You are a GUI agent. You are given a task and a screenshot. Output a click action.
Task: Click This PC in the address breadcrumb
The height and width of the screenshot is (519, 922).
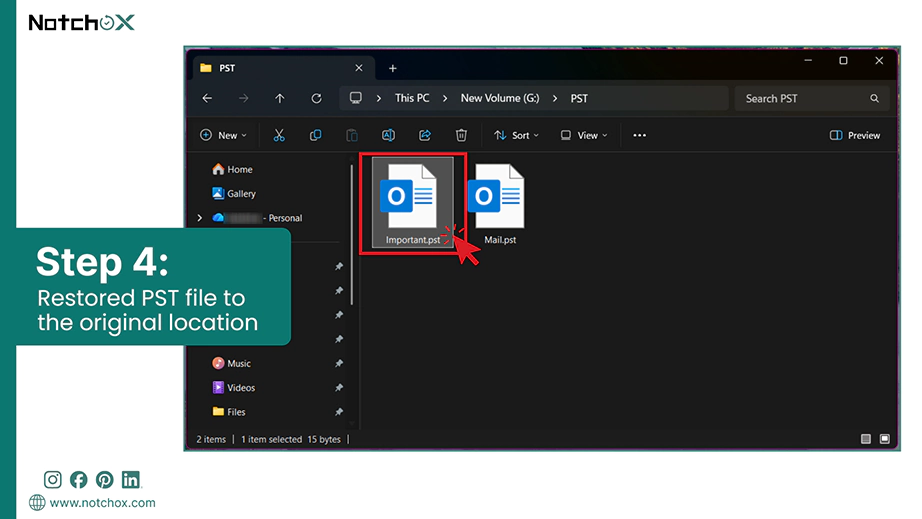[x=412, y=98]
